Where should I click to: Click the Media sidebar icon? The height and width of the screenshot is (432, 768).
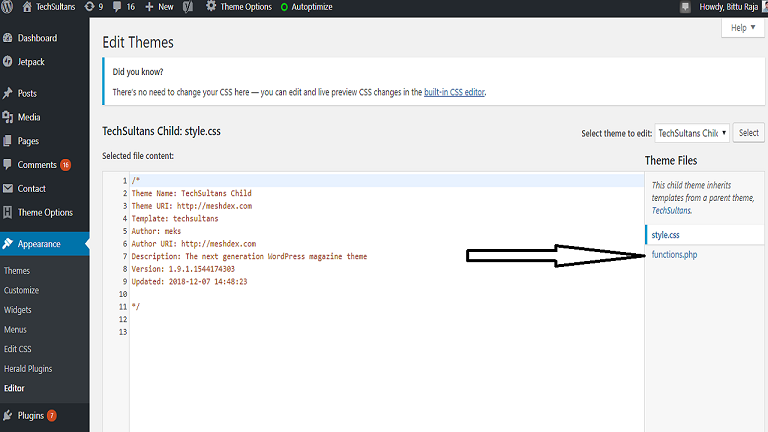7,117
